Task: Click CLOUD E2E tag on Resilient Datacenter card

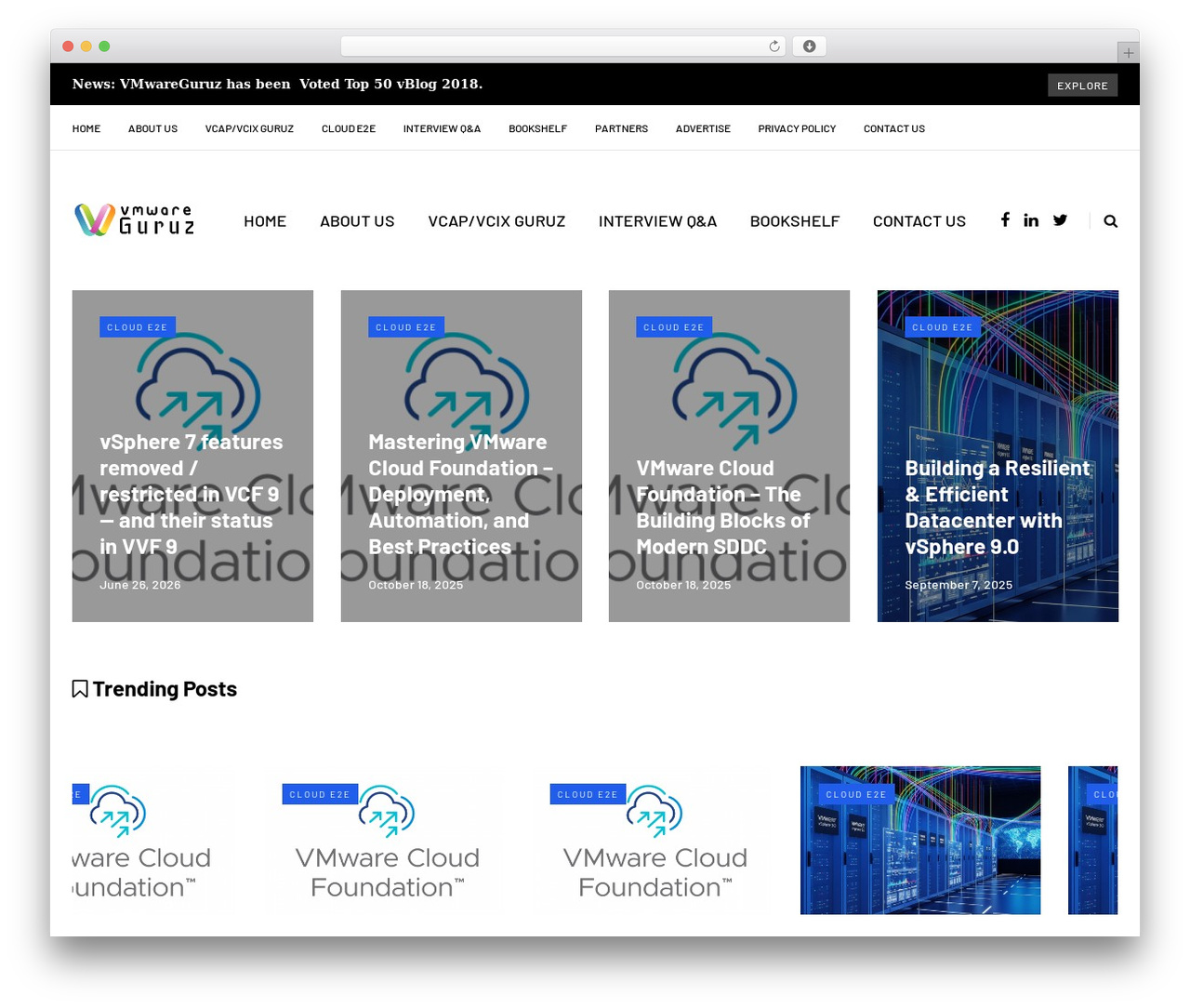Action: (x=943, y=327)
